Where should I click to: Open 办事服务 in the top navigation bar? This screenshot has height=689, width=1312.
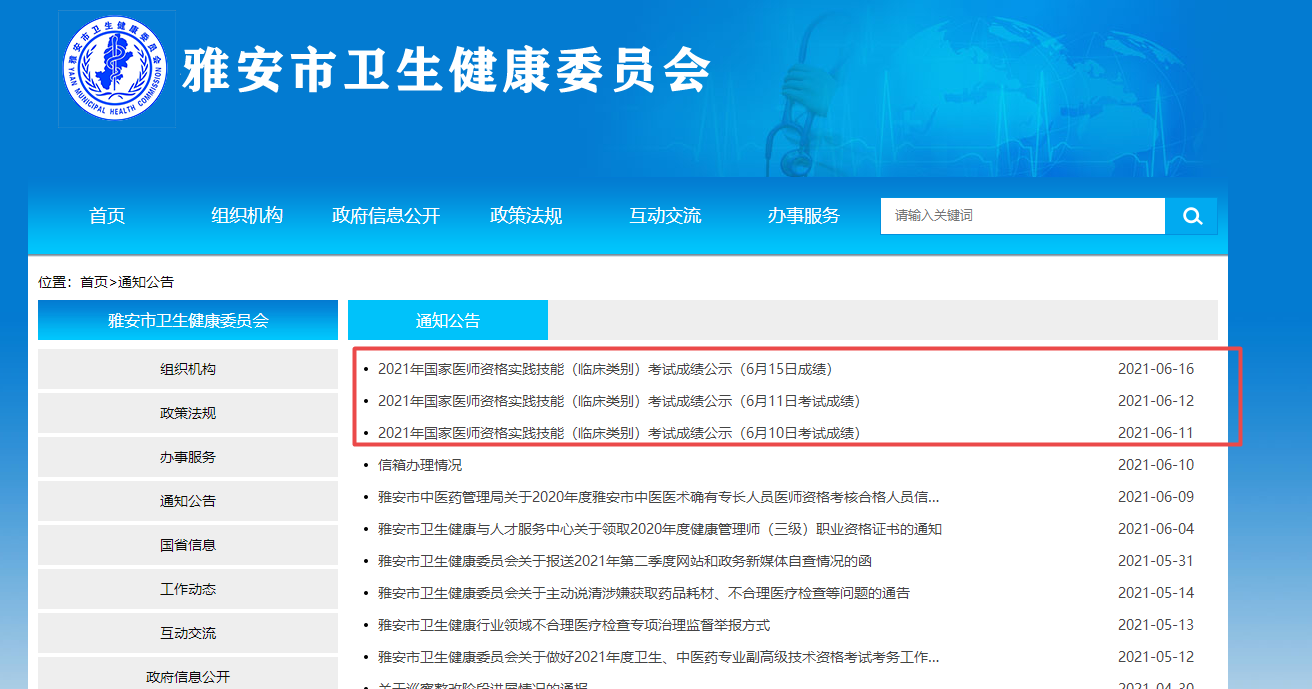point(804,216)
